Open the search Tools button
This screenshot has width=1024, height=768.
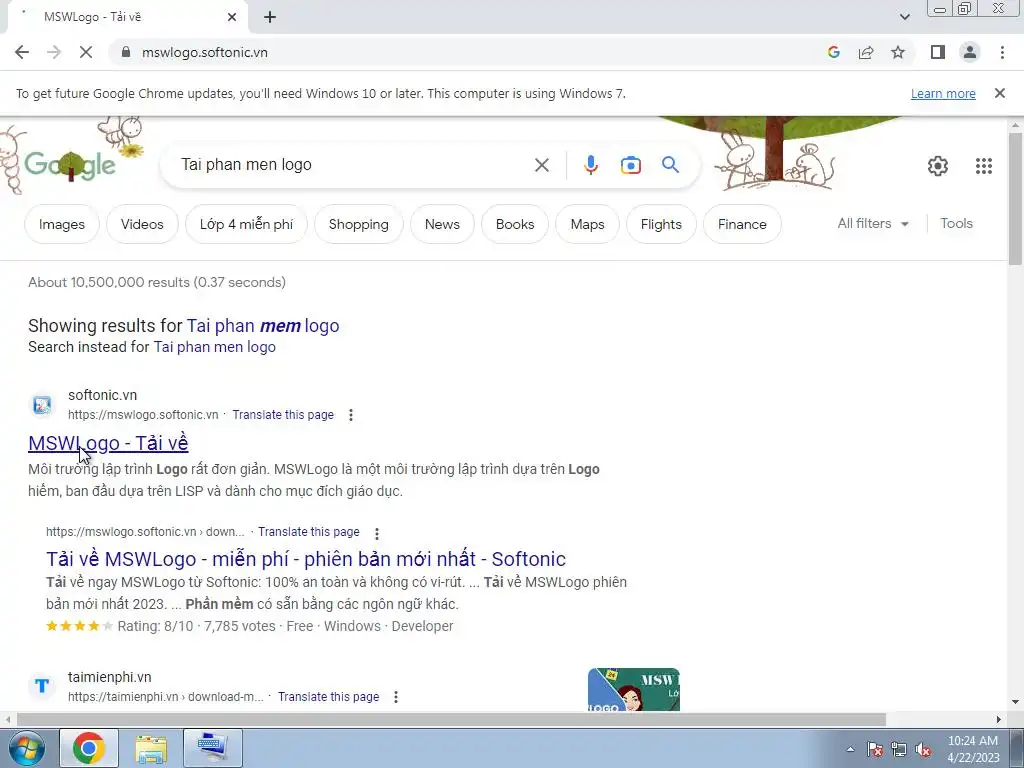956,223
